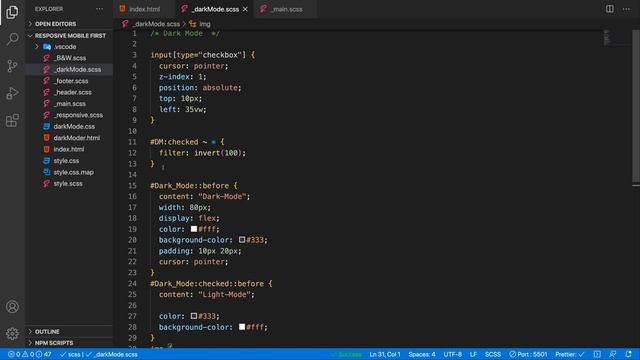Screen dimensions: 640x360
Task: Click the Sass file icon beside _B&W.scss
Action: [47, 58]
